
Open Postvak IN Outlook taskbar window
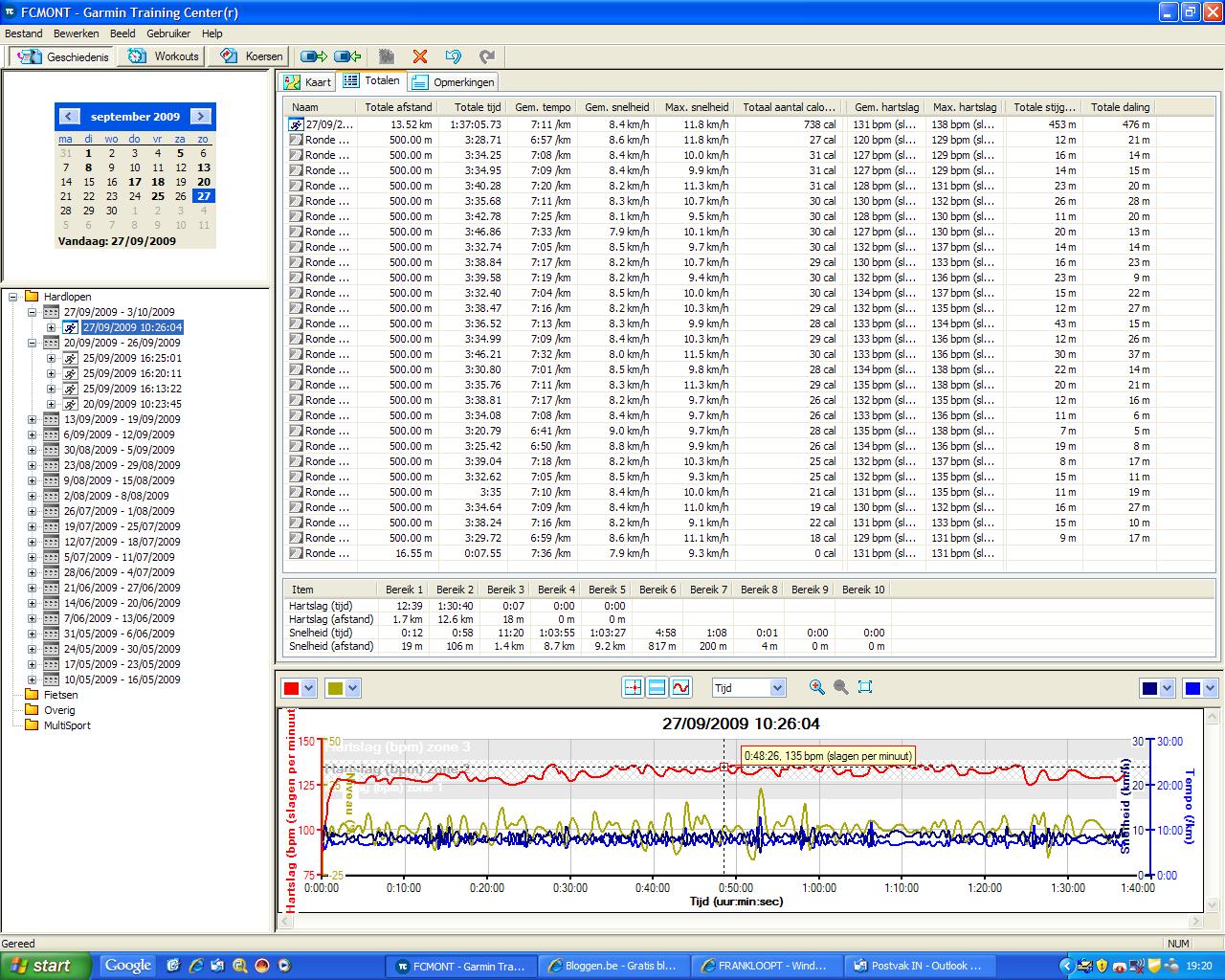coord(918,966)
